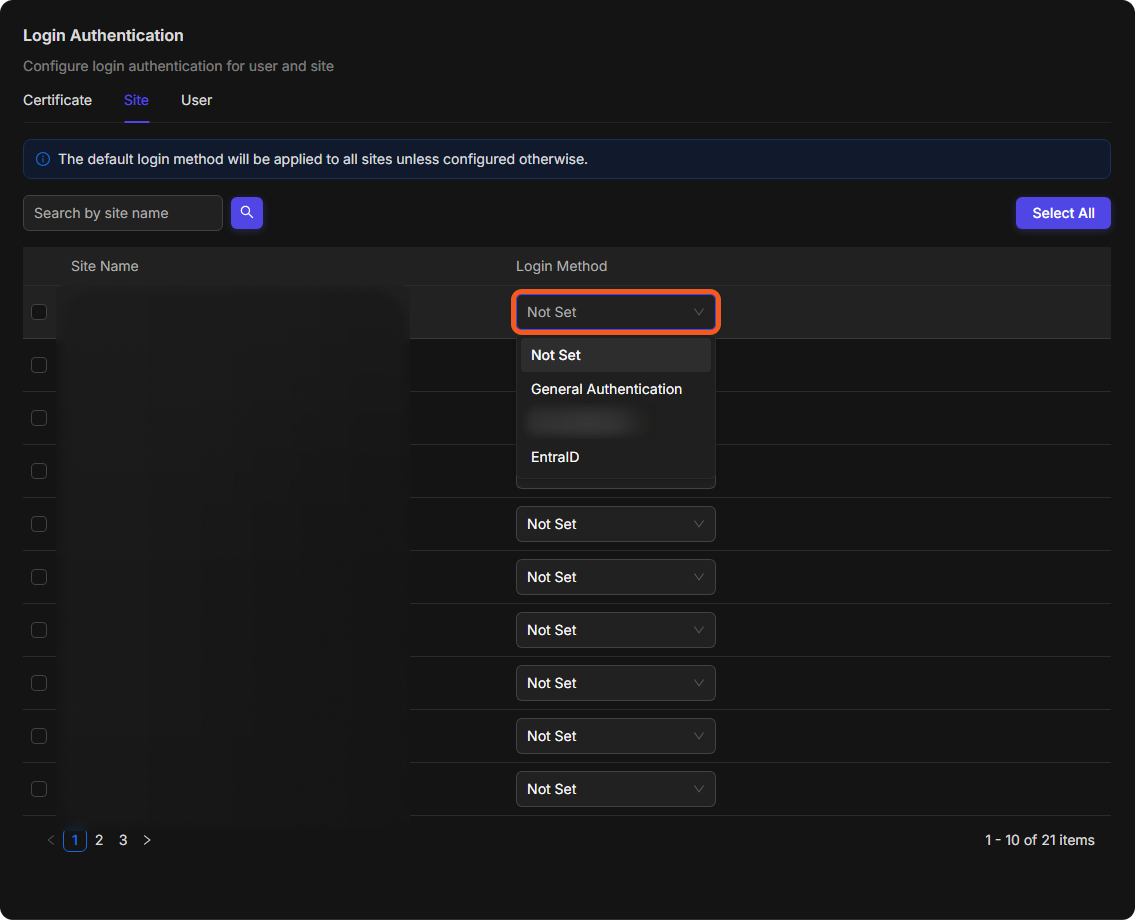Focus the Search by site name field

[122, 213]
